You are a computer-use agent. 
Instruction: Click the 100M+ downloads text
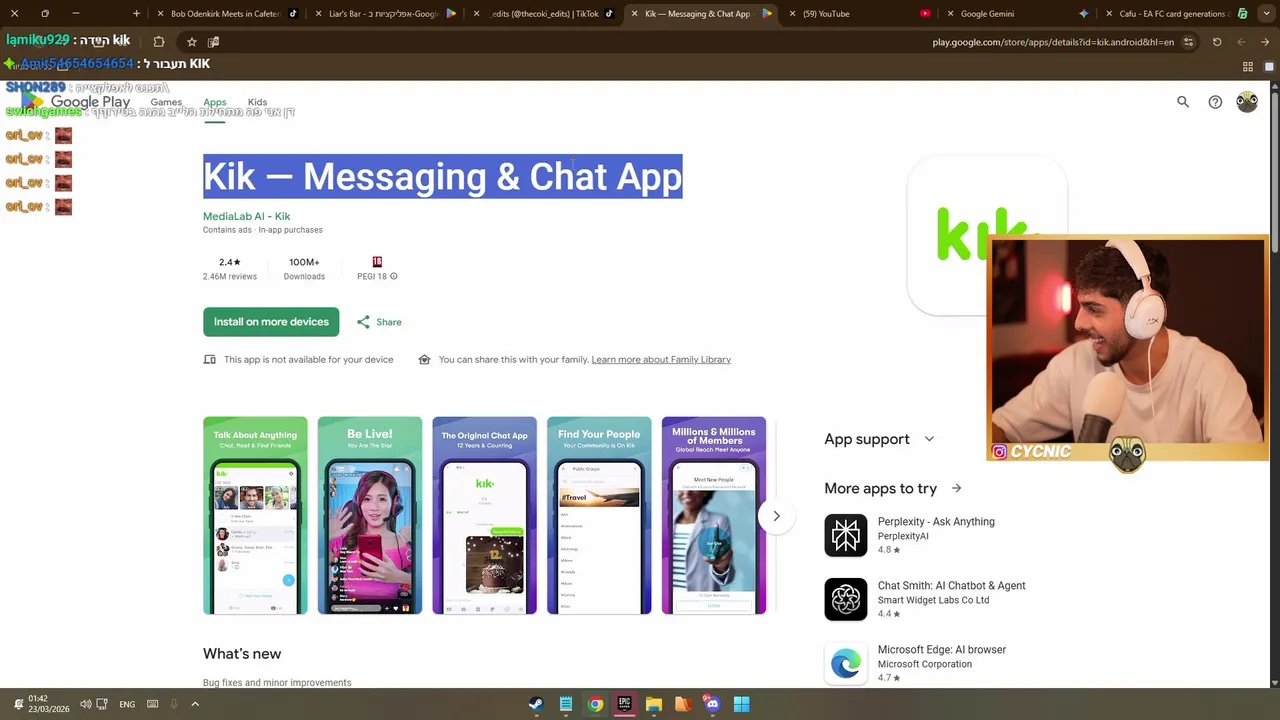[x=304, y=262]
